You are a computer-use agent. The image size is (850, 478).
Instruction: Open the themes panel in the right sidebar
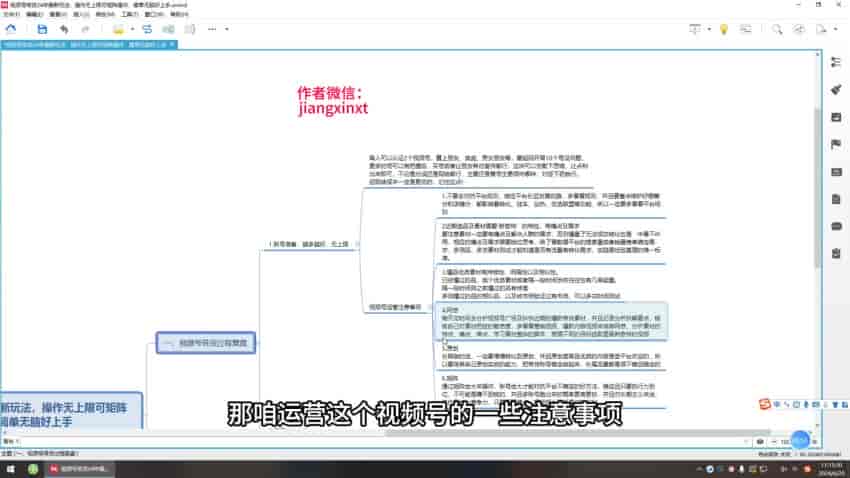(836, 172)
